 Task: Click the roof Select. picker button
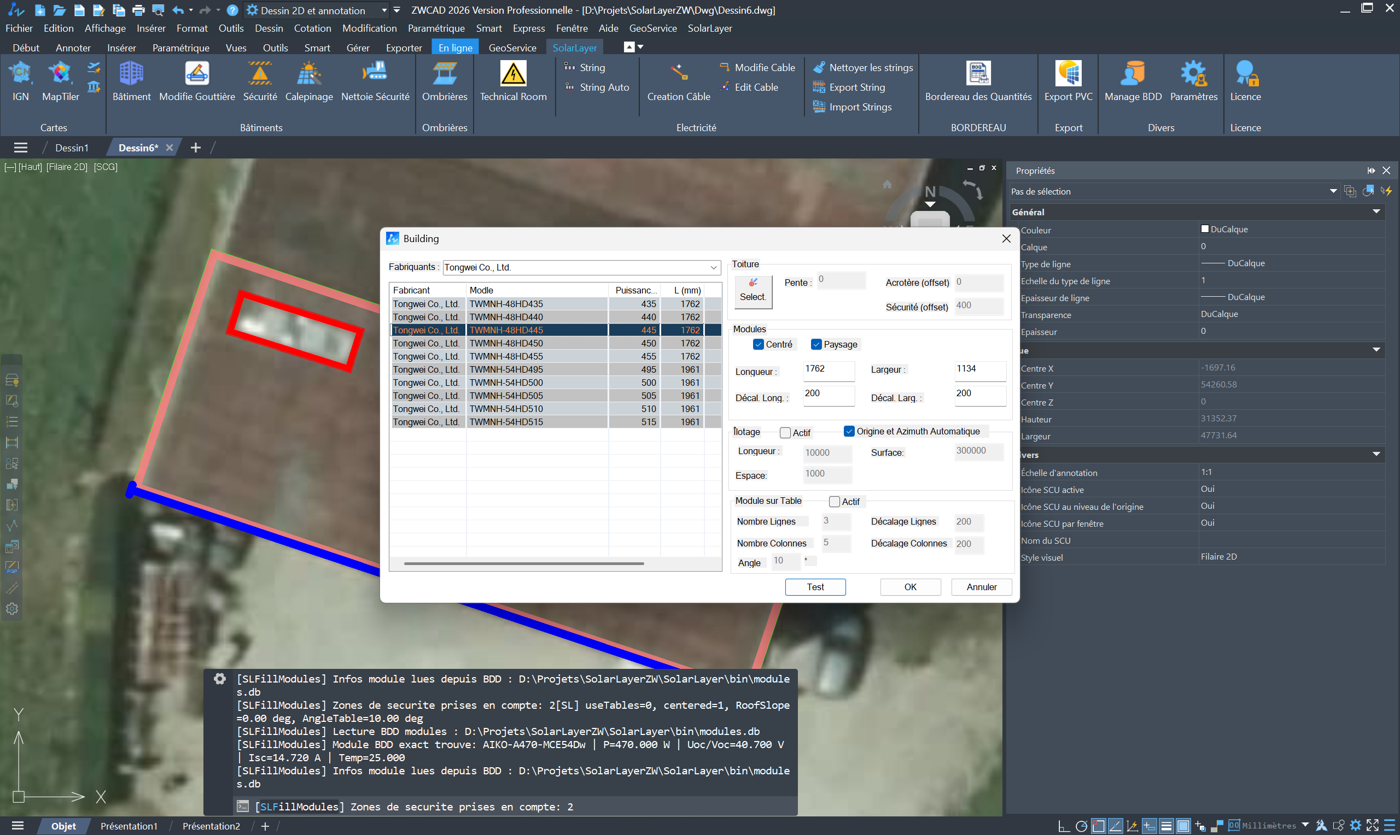(753, 291)
